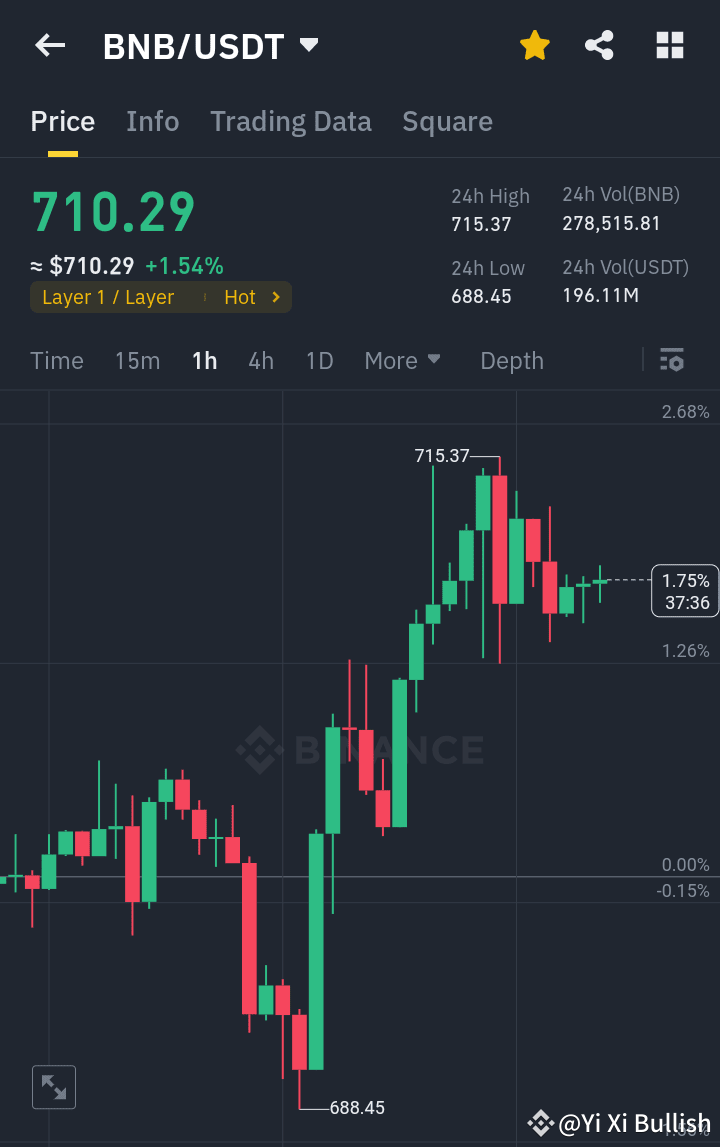Viewport: 720px width, 1147px height.
Task: Favorite BNB/USDT using the star icon
Action: point(535,45)
